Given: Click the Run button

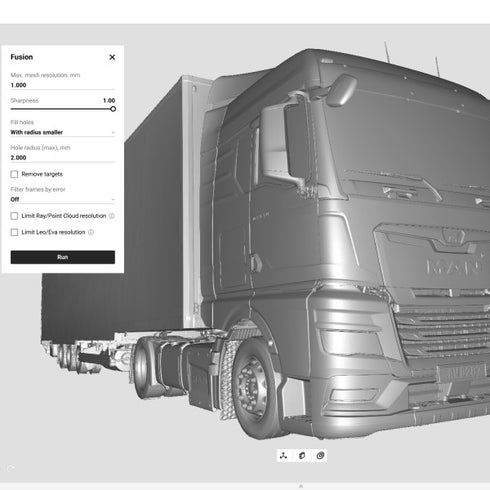Looking at the screenshot, I should pos(63,257).
